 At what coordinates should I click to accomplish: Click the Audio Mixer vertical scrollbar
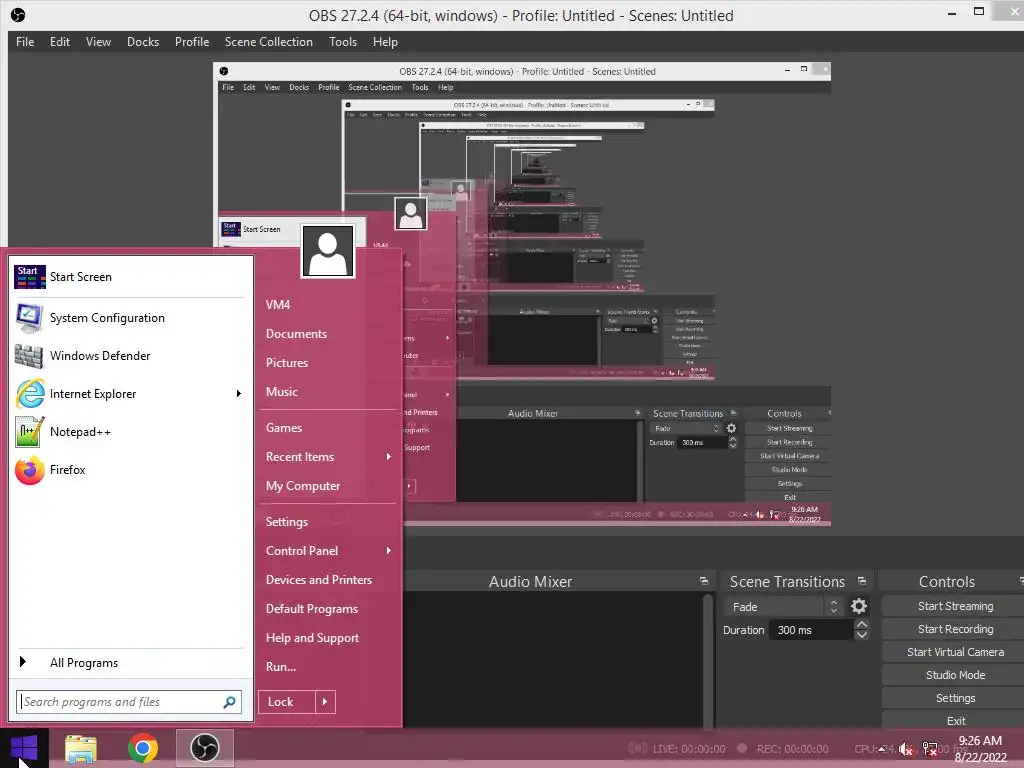707,660
